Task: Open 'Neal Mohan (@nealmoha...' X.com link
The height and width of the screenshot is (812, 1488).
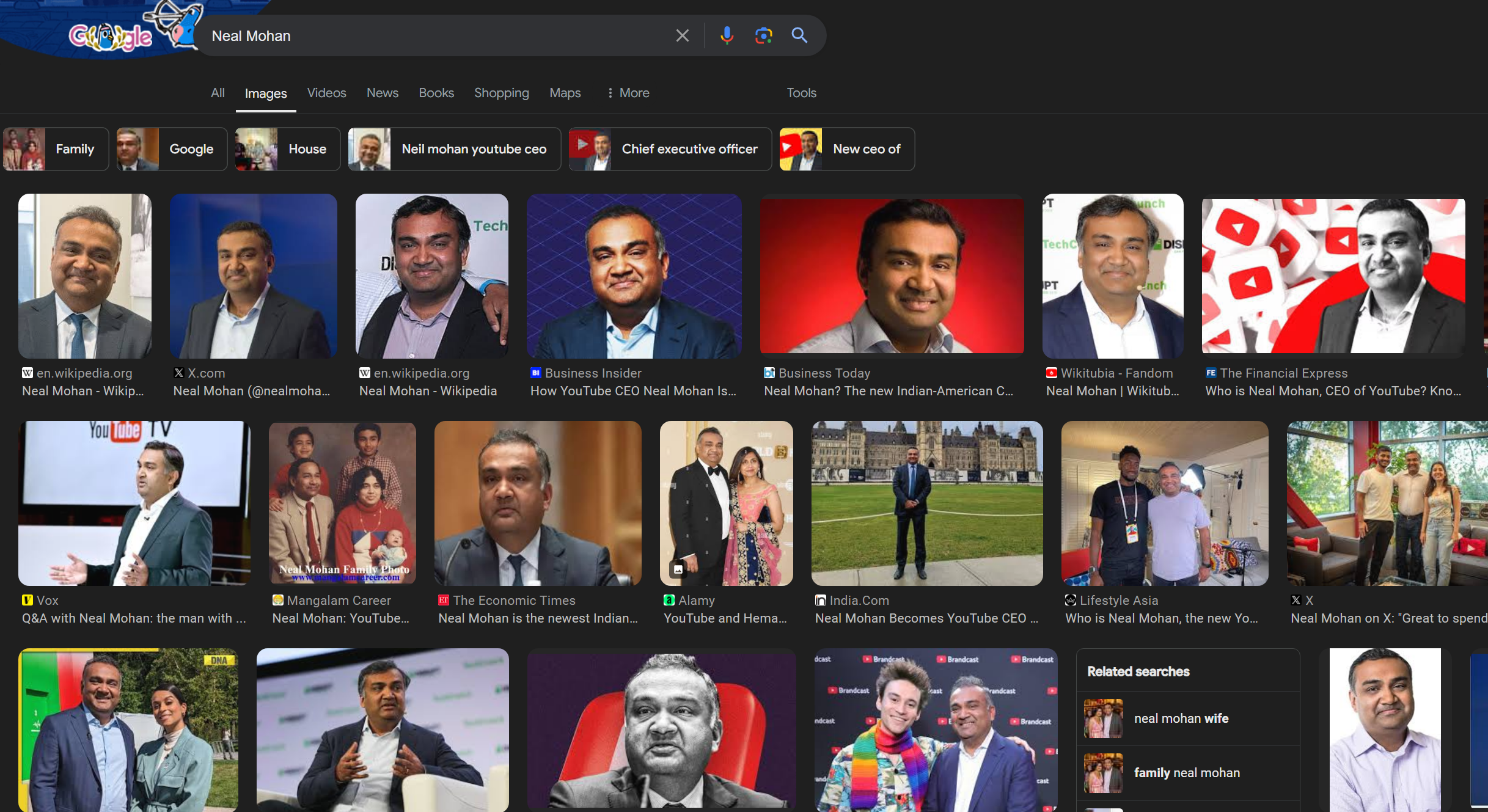Action: [252, 391]
